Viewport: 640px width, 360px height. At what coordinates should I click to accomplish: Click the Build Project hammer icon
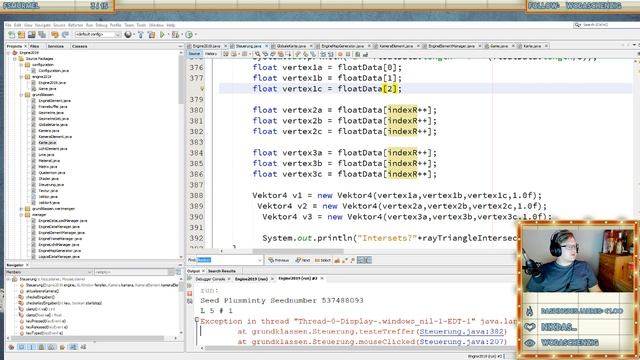pos(141,35)
